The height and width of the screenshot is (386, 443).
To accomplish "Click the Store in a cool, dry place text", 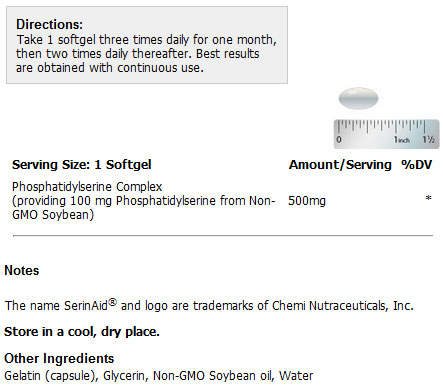I will [82, 332].
